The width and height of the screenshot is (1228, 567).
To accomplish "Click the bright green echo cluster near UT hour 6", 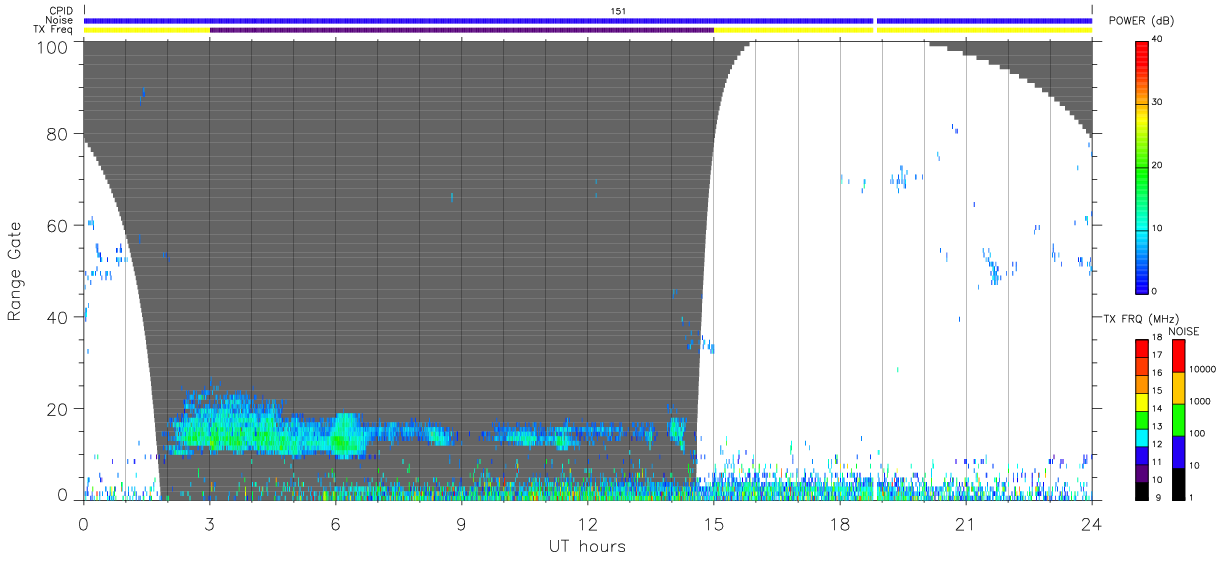I will (x=346, y=436).
